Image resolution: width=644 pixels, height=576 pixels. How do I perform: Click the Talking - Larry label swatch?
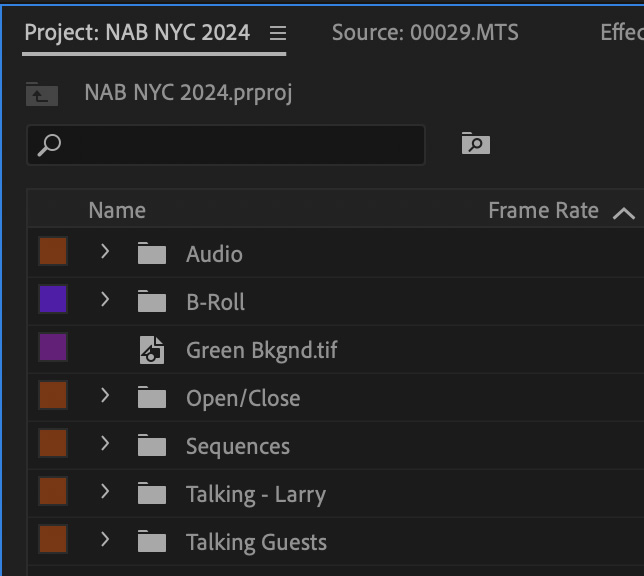(x=53, y=491)
